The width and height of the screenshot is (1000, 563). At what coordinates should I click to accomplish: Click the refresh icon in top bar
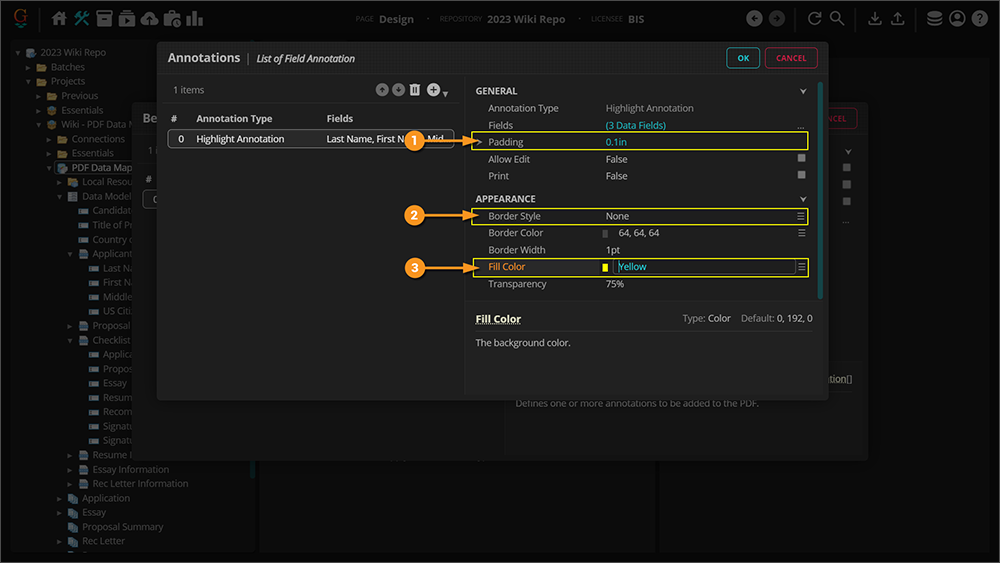point(814,19)
